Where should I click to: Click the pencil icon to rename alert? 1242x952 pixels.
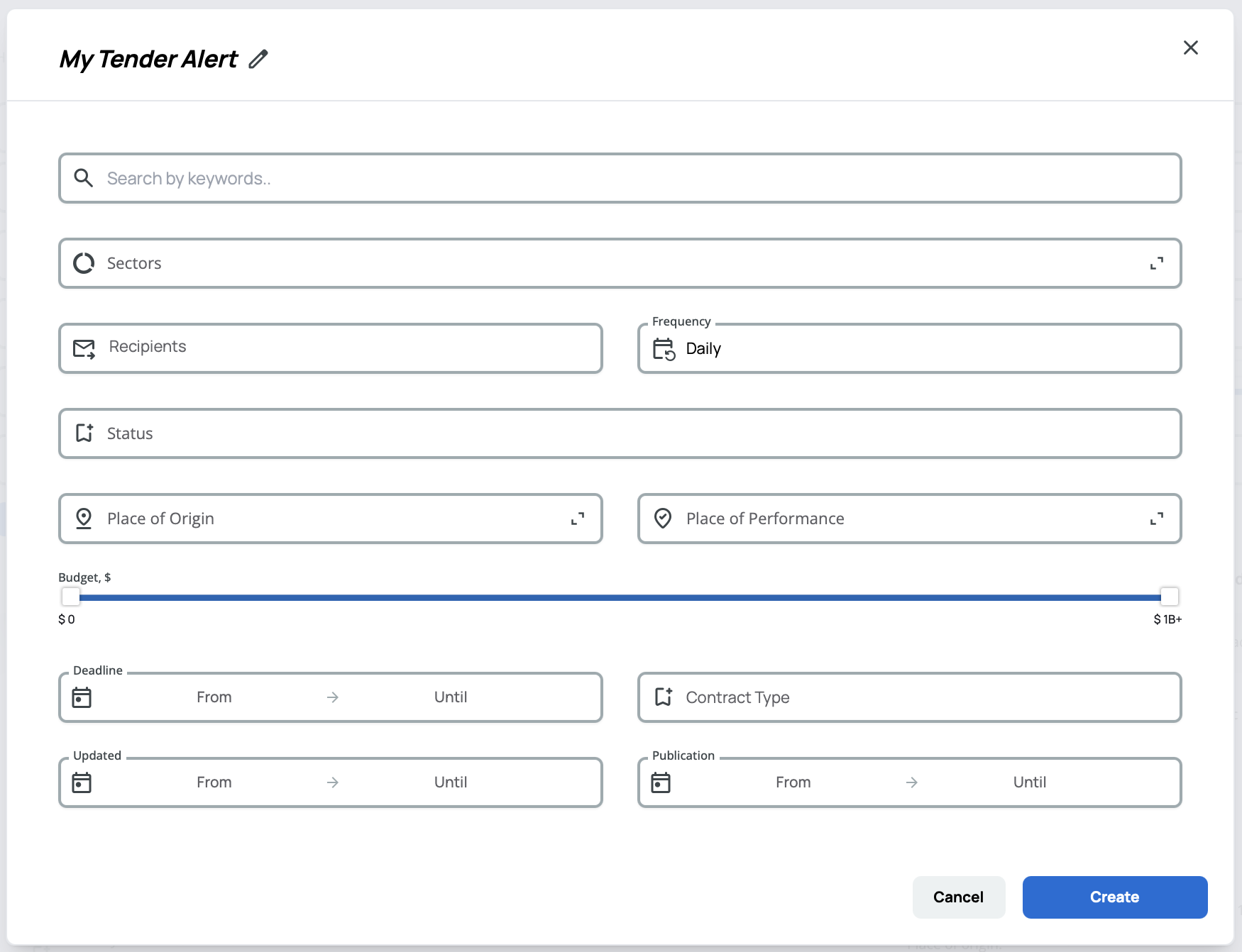pyautogui.click(x=258, y=59)
